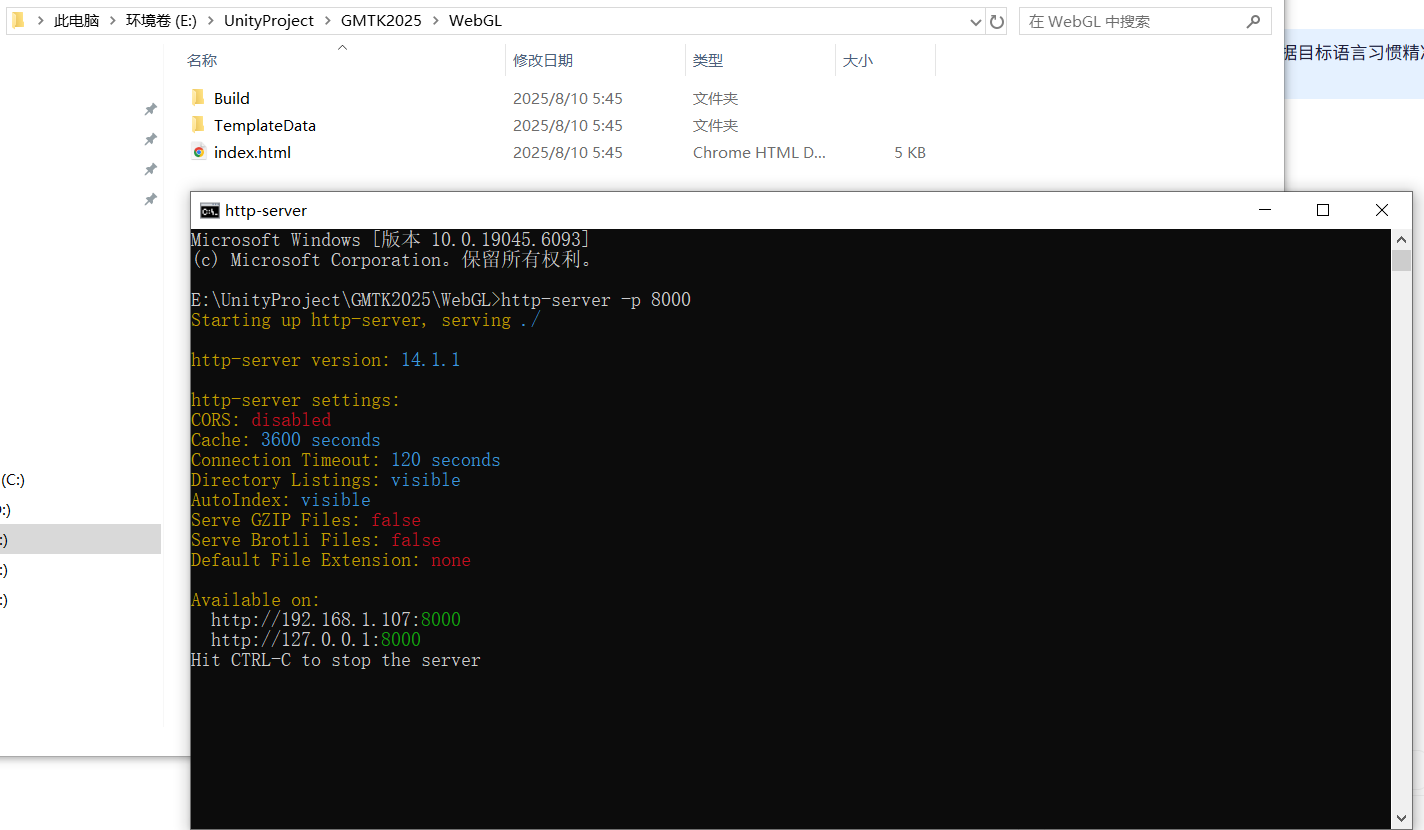This screenshot has width=1424, height=830.
Task: Sort files by 名称 column header
Action: (x=202, y=61)
